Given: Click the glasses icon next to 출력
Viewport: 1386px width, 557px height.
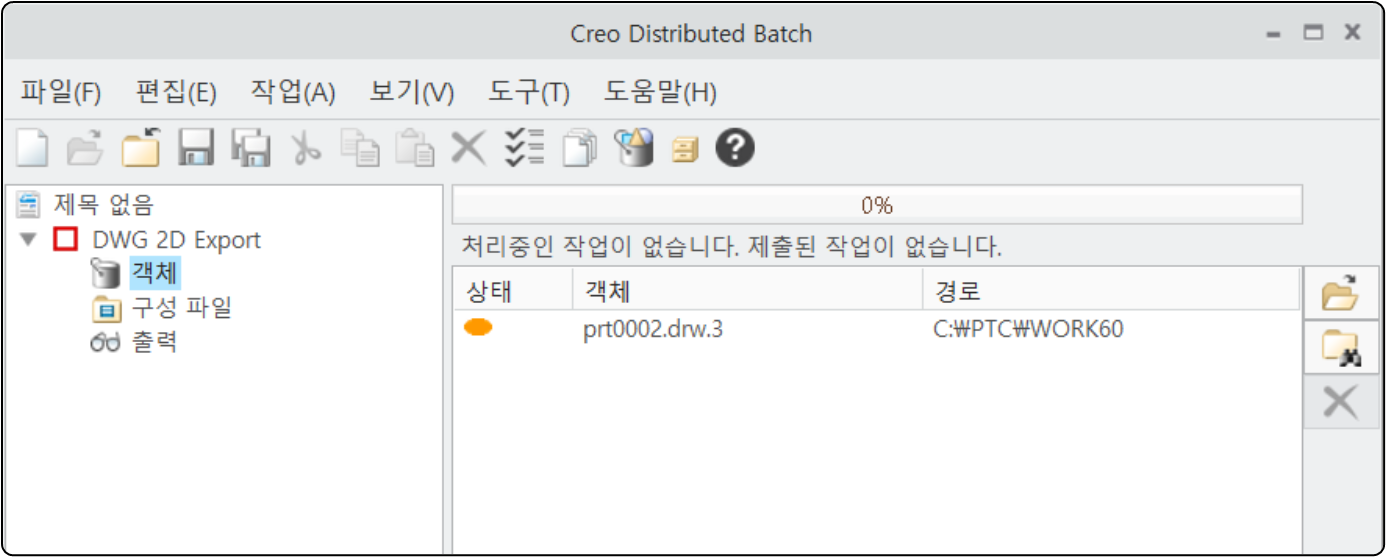Looking at the screenshot, I should [x=104, y=342].
